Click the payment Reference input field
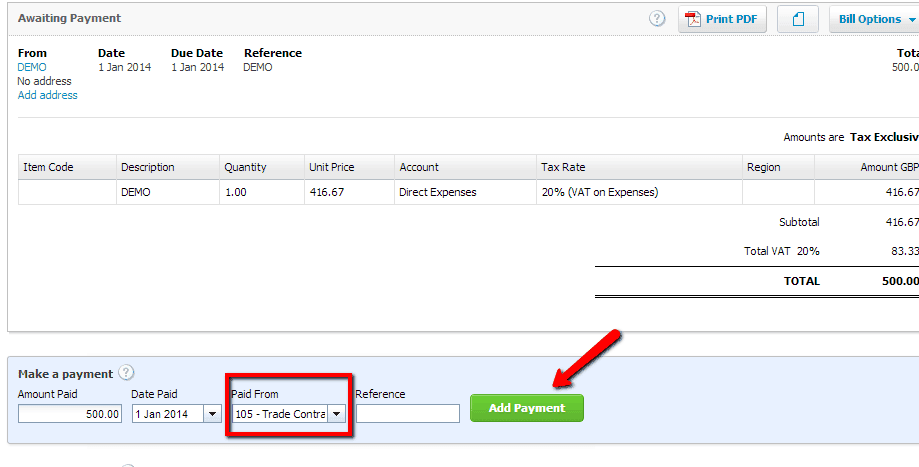The image size is (919, 467). coord(408,414)
